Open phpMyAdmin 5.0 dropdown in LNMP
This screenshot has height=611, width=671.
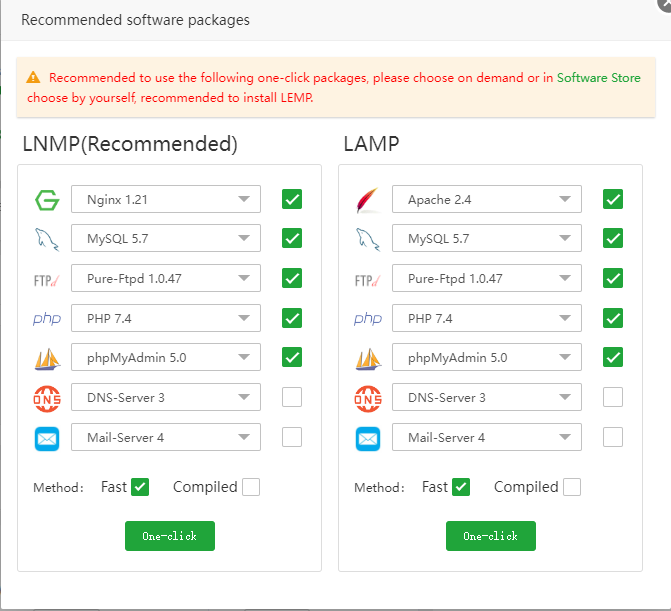pos(166,357)
